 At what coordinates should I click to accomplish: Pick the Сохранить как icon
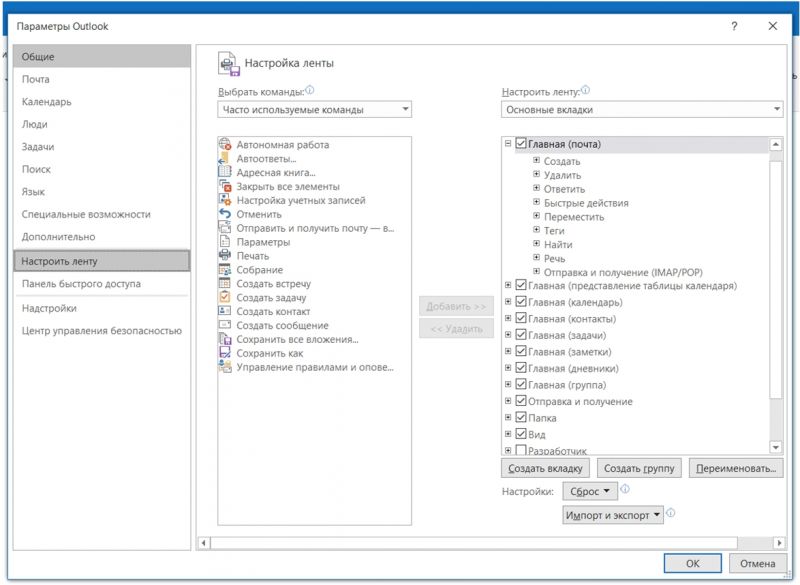(225, 352)
